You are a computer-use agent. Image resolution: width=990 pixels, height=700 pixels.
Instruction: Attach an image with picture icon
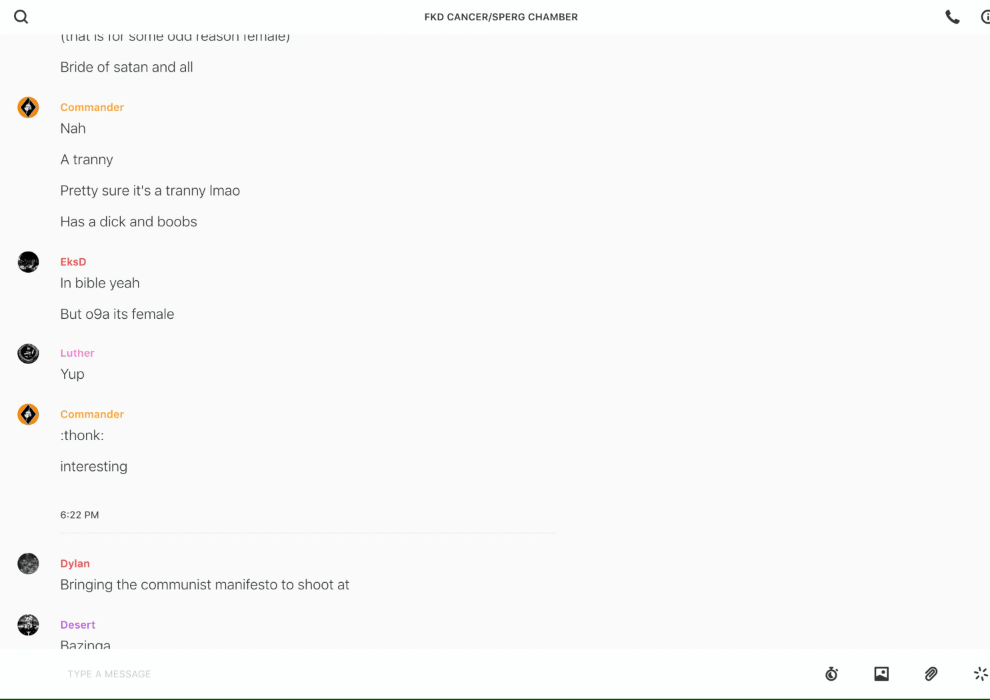coord(881,673)
